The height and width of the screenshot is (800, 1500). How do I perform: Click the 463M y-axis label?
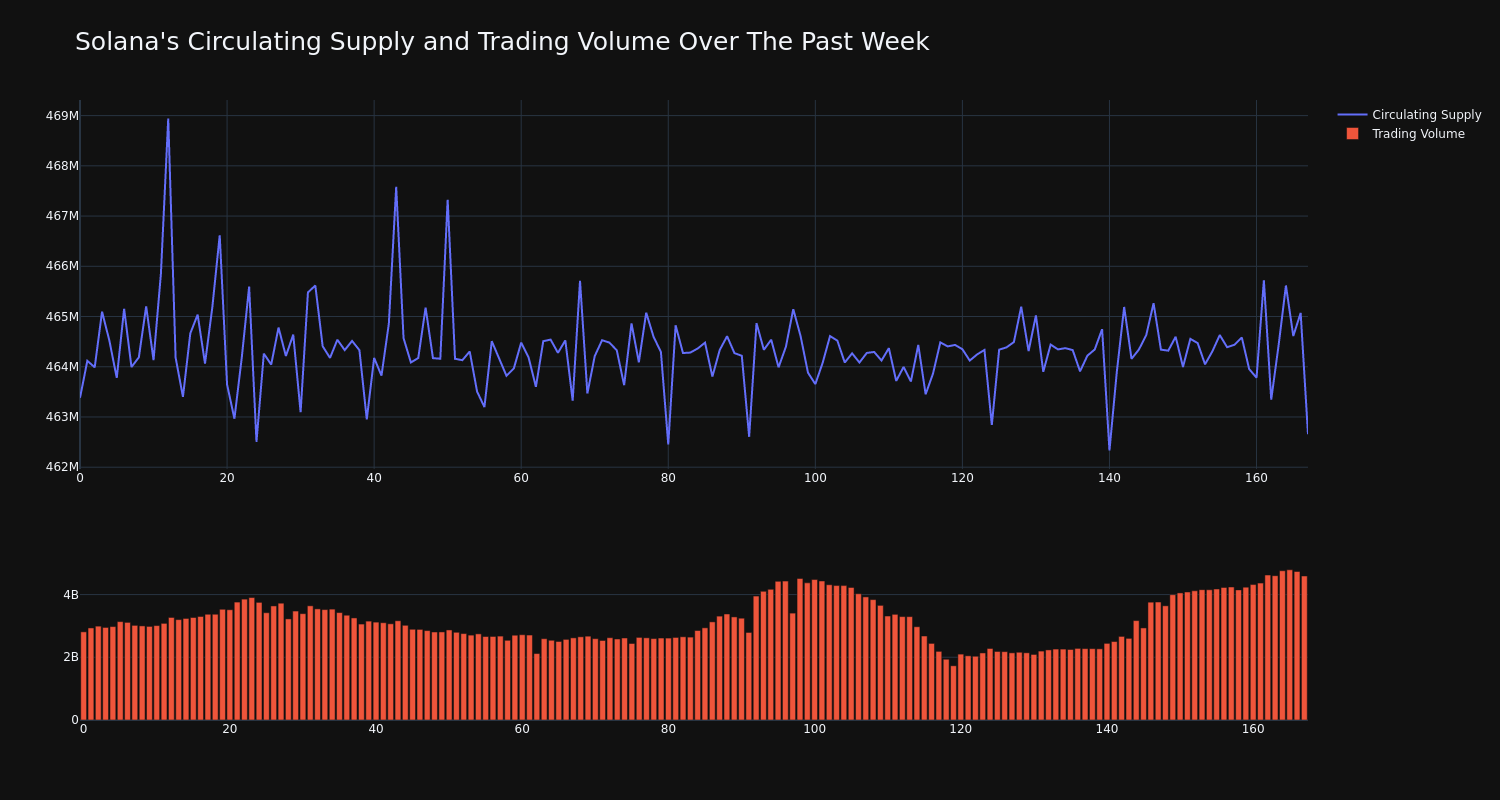tap(62, 417)
